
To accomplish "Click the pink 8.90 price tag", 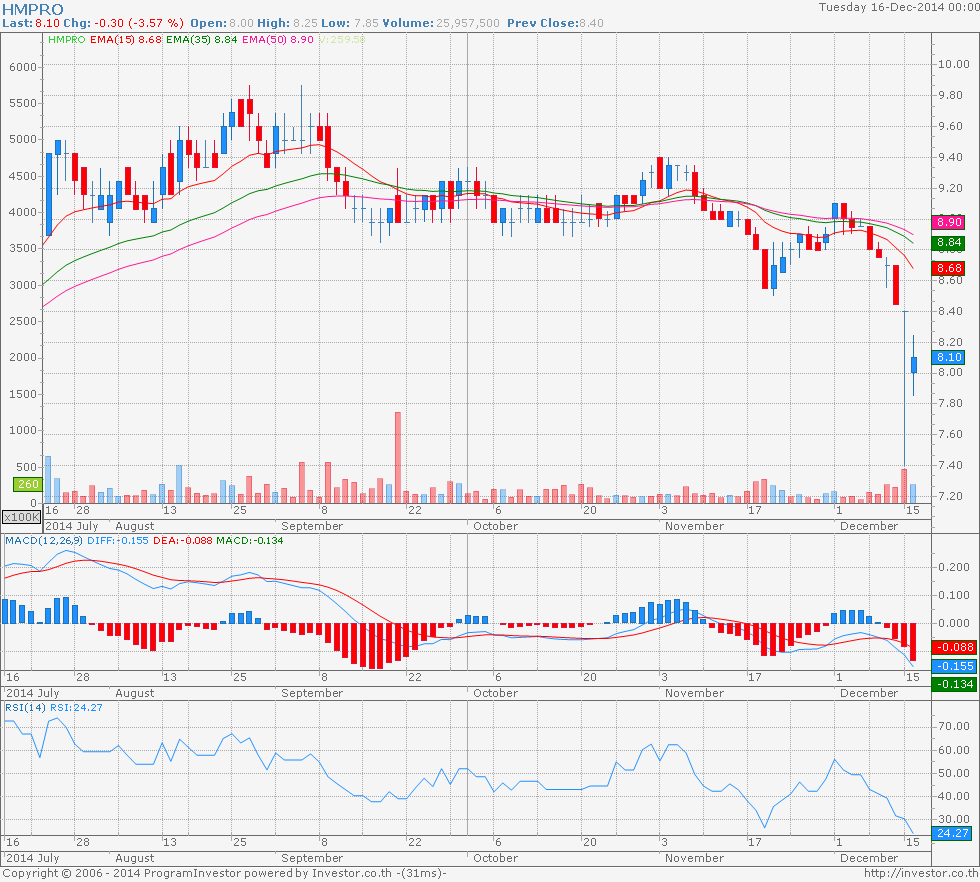I will point(949,222).
